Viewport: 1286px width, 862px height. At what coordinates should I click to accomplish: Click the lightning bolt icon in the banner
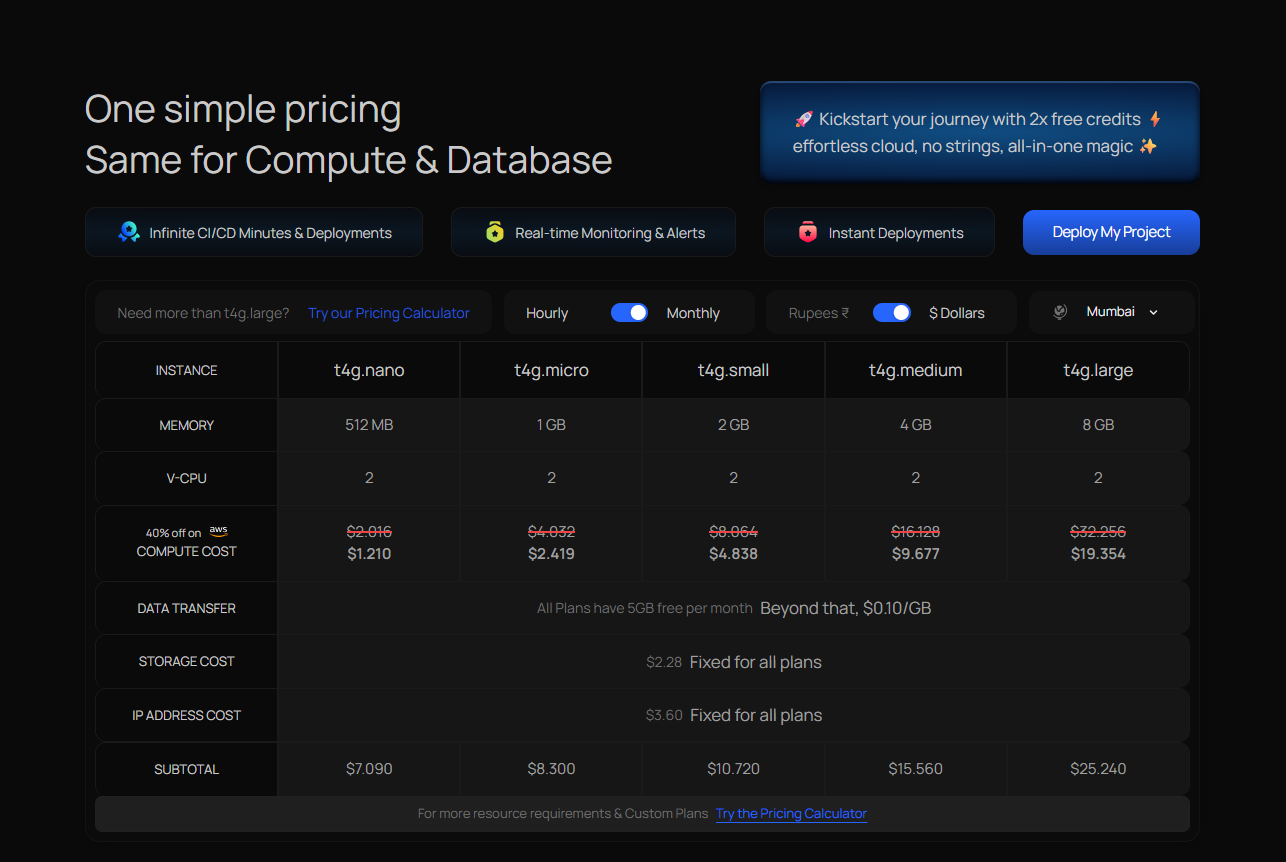click(x=1155, y=119)
